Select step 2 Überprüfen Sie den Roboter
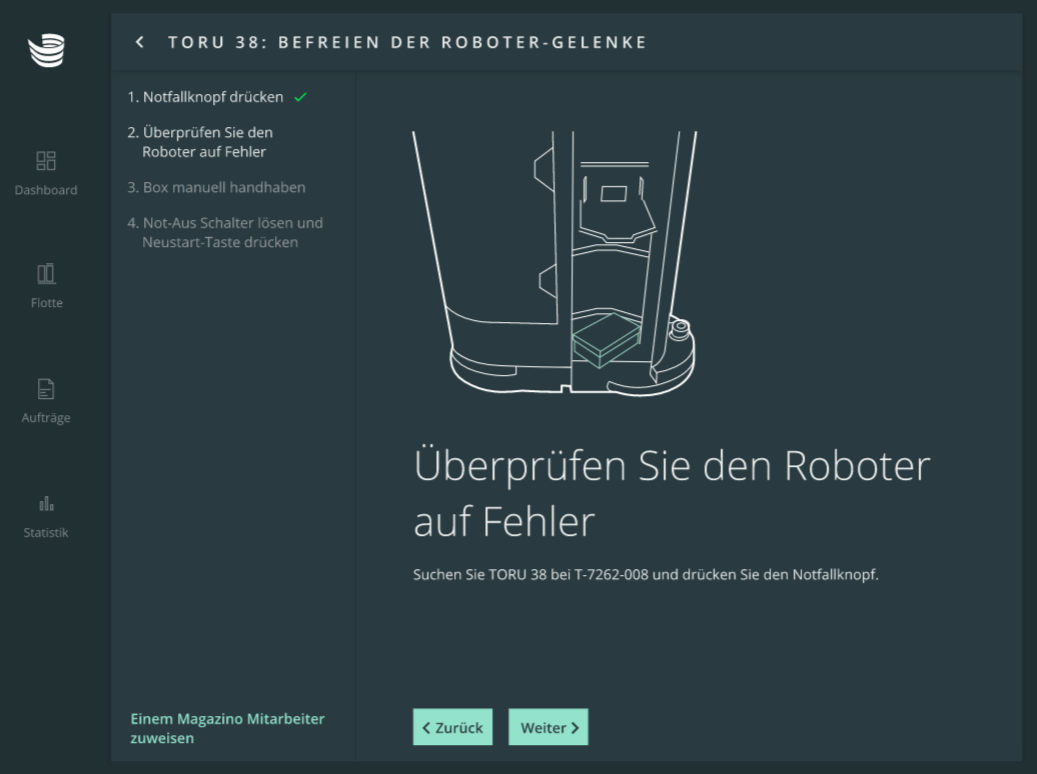The height and width of the screenshot is (774, 1037). tap(204, 142)
